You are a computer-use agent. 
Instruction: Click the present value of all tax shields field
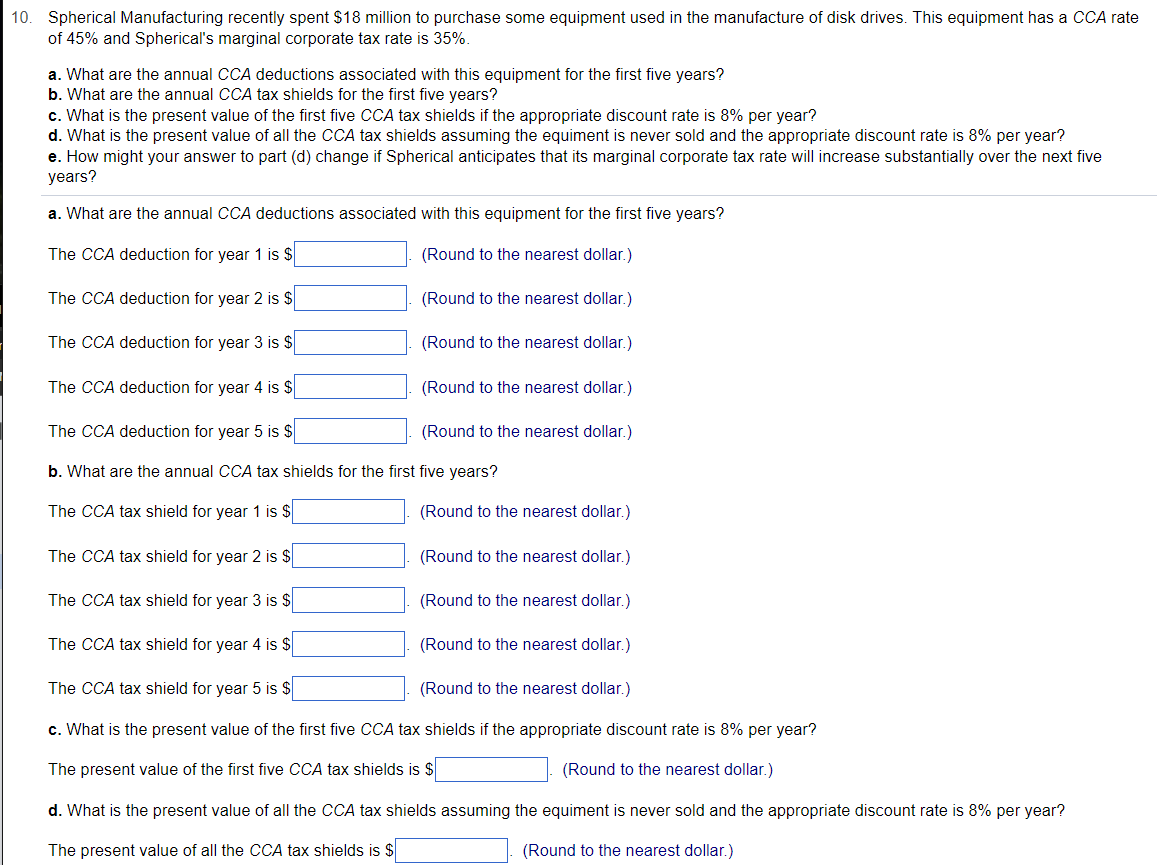pyautogui.click(x=451, y=849)
